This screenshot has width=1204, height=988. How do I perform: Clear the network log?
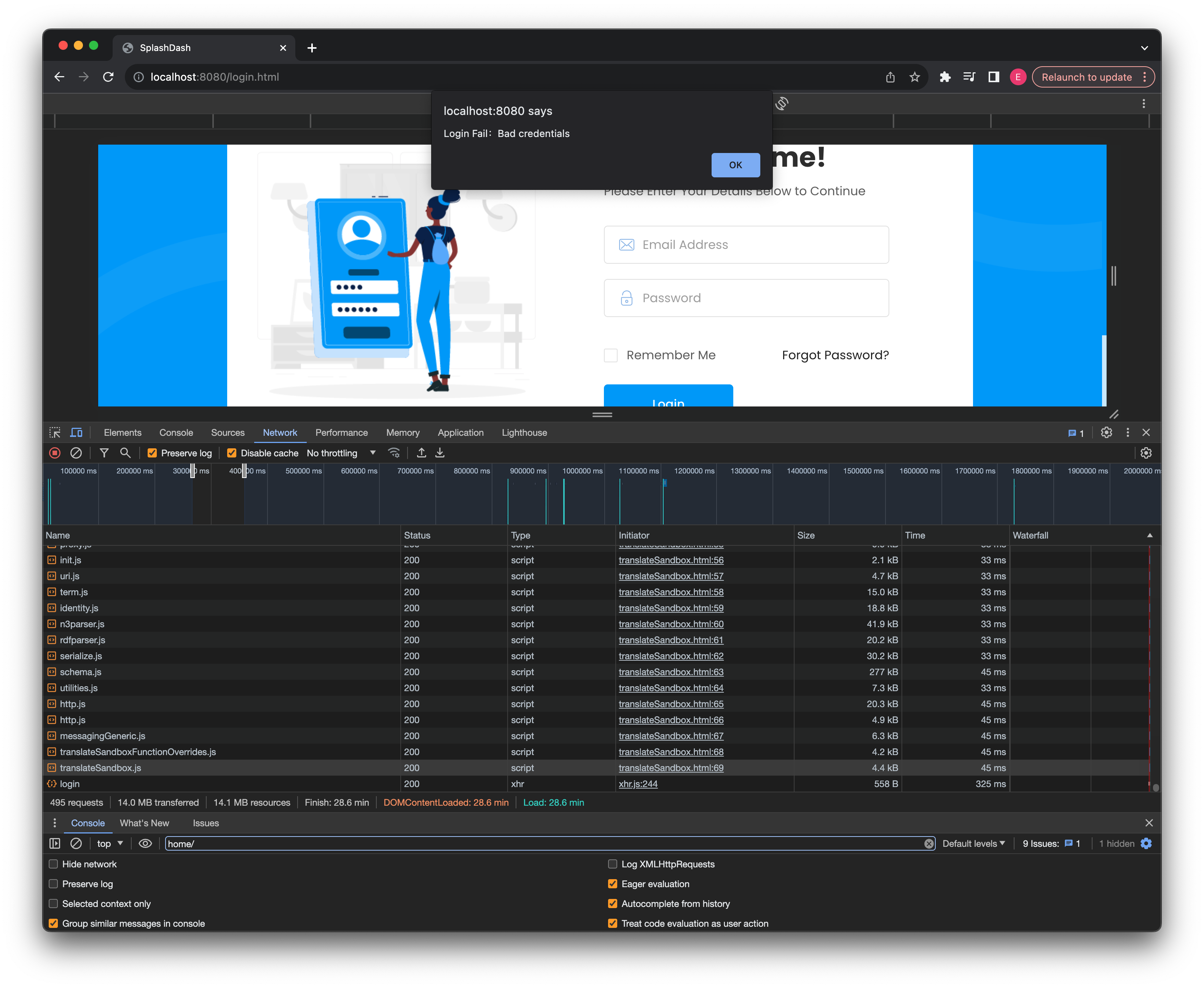tap(76, 453)
